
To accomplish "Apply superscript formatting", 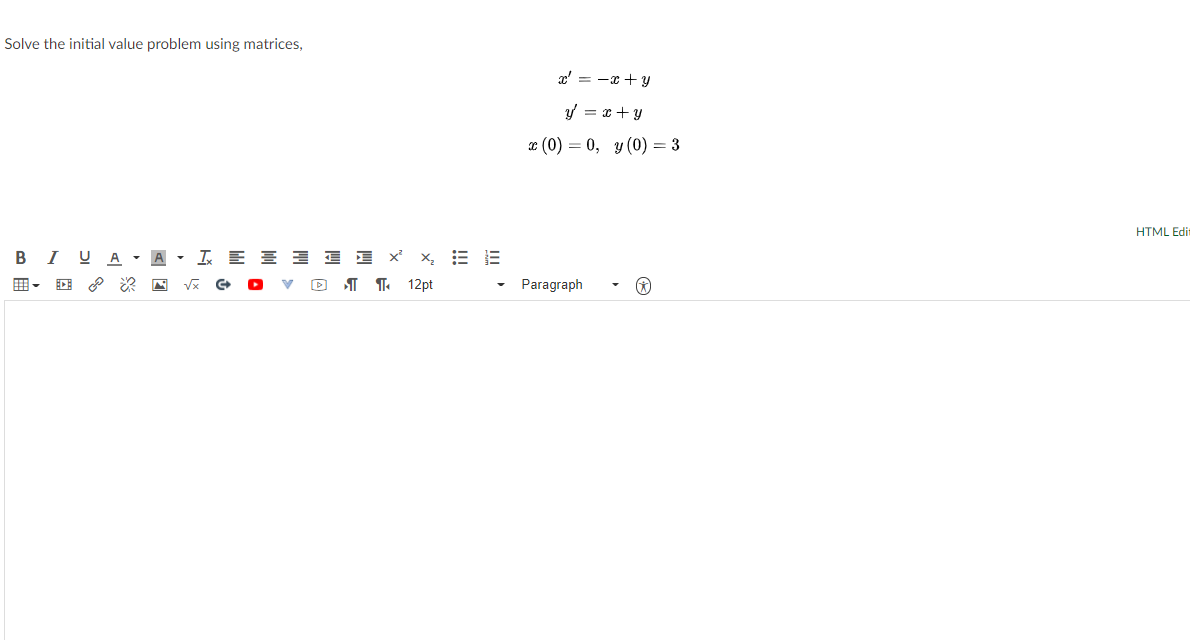I will (x=394, y=257).
